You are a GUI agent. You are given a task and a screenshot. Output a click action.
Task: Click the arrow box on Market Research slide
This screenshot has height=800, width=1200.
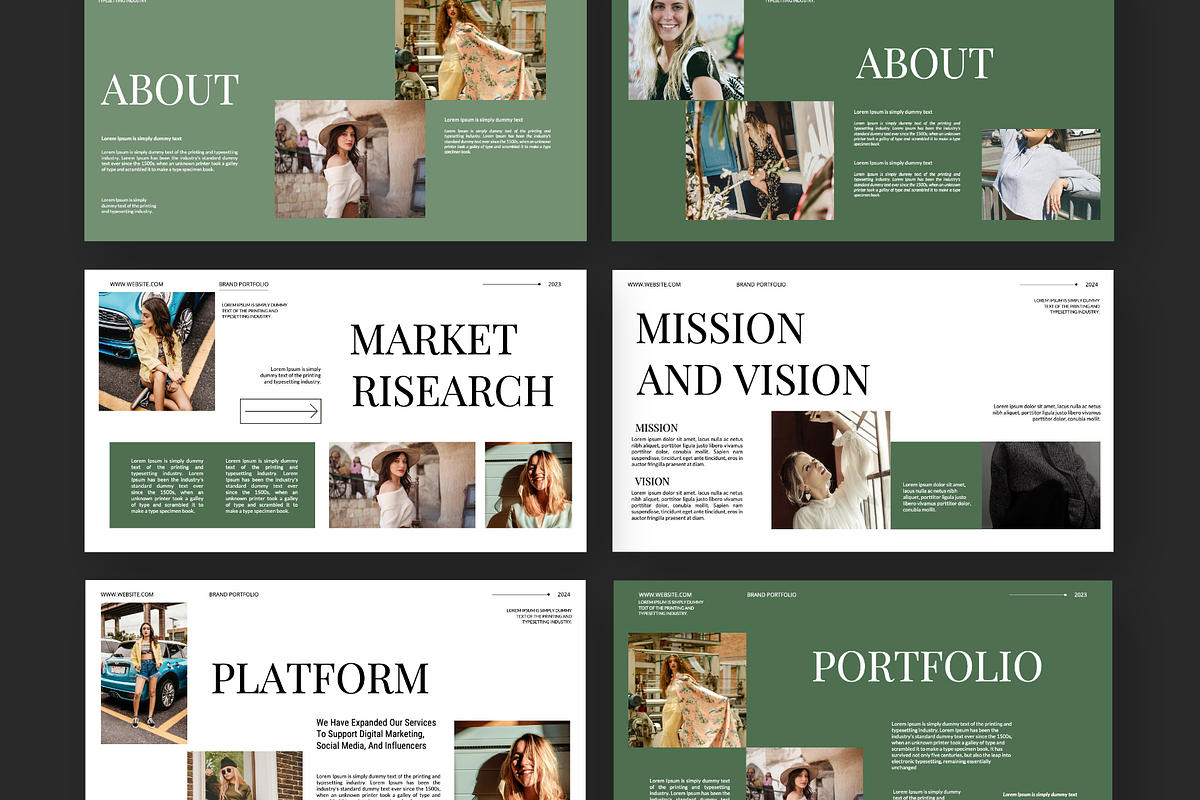(x=281, y=410)
